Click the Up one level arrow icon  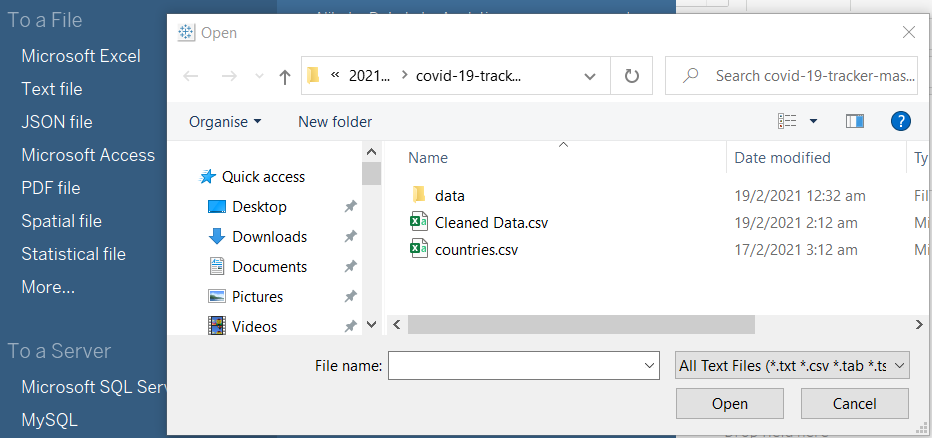coord(285,76)
